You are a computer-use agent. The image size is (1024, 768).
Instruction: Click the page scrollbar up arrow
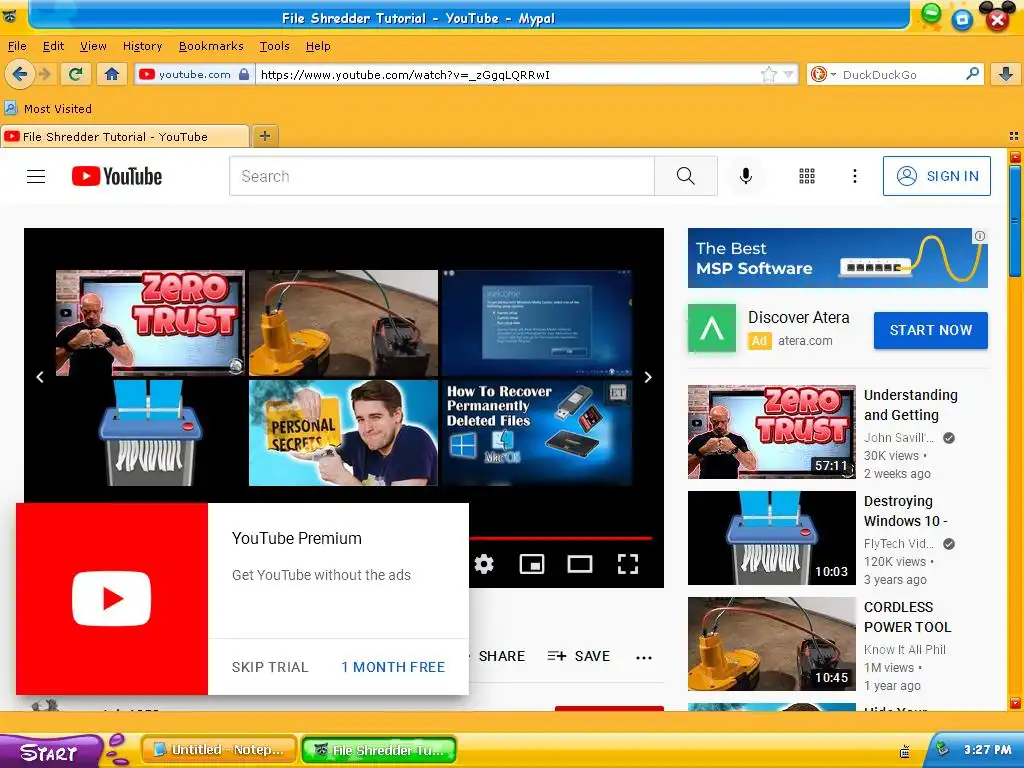click(1016, 157)
